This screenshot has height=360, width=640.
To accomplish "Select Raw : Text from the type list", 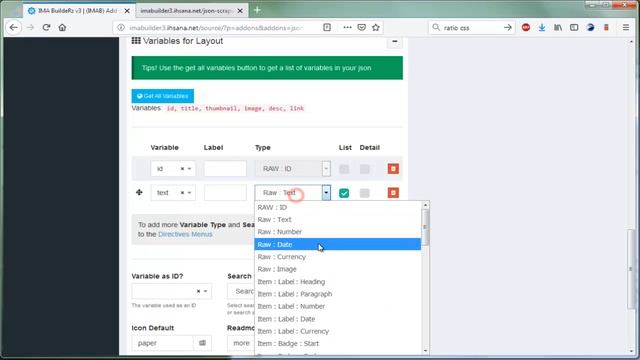I will (338, 220).
